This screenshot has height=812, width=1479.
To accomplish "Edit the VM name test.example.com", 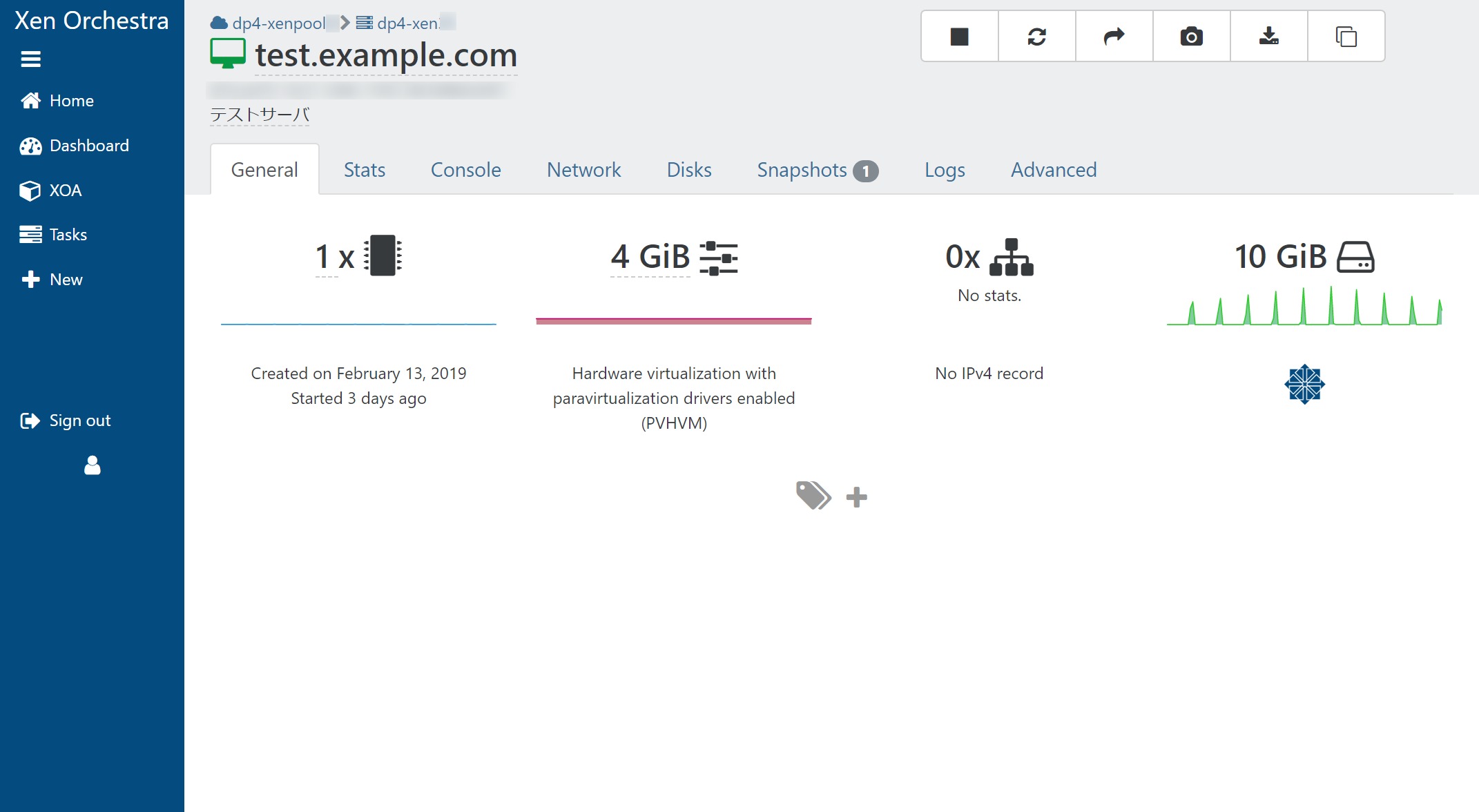I will coord(386,55).
